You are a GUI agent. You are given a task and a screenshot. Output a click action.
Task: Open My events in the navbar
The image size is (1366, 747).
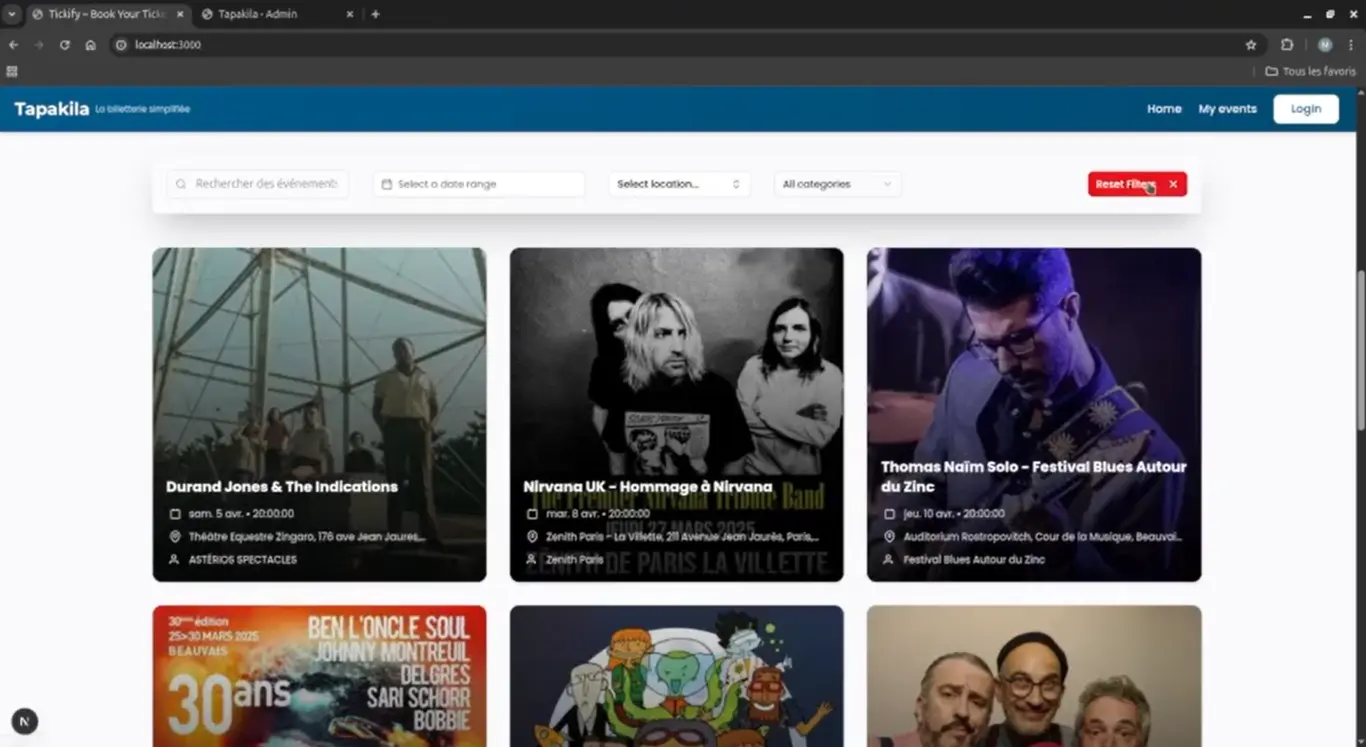point(1227,109)
